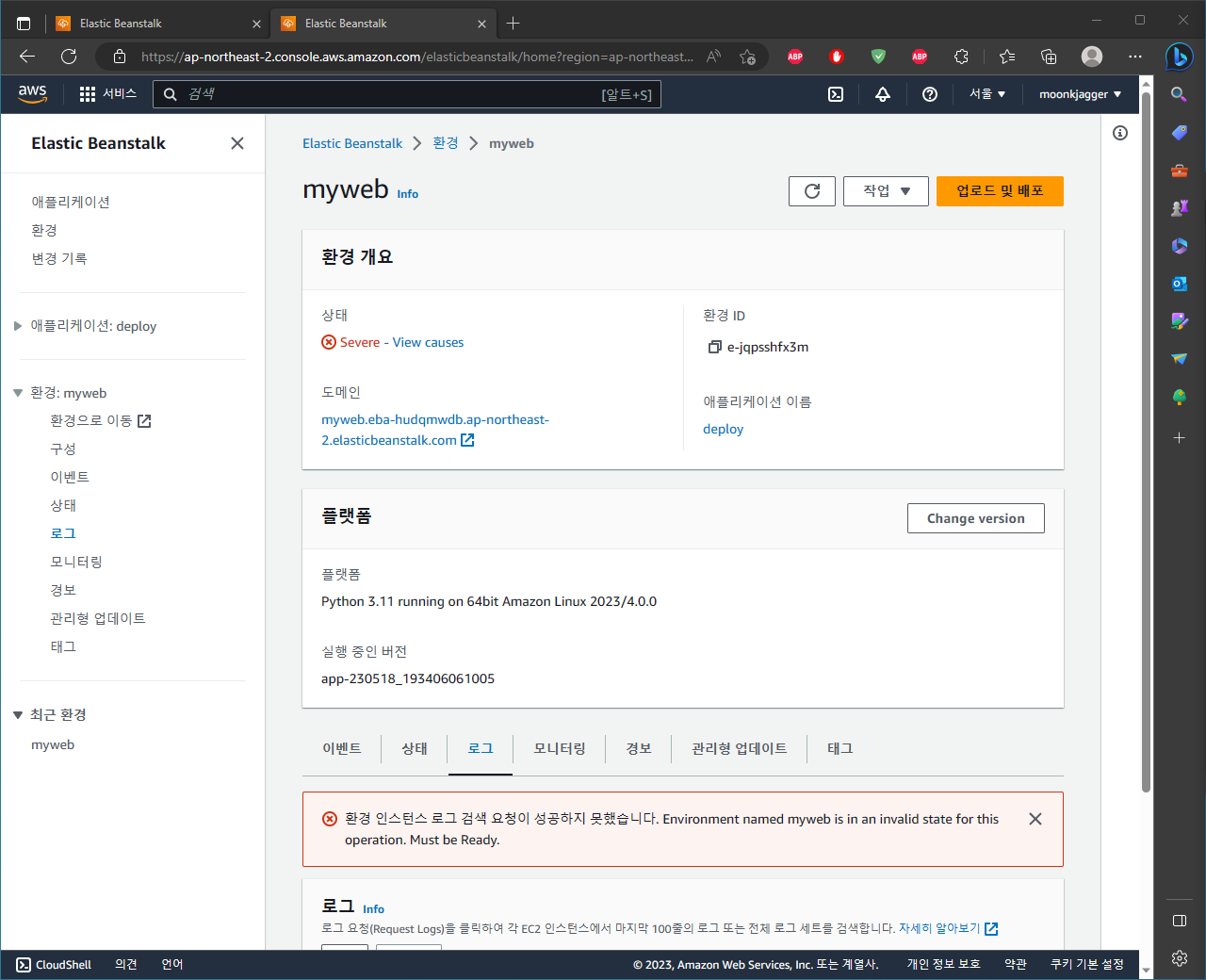The width and height of the screenshot is (1206, 980).
Task: Open the 경보 tab
Action: (639, 748)
